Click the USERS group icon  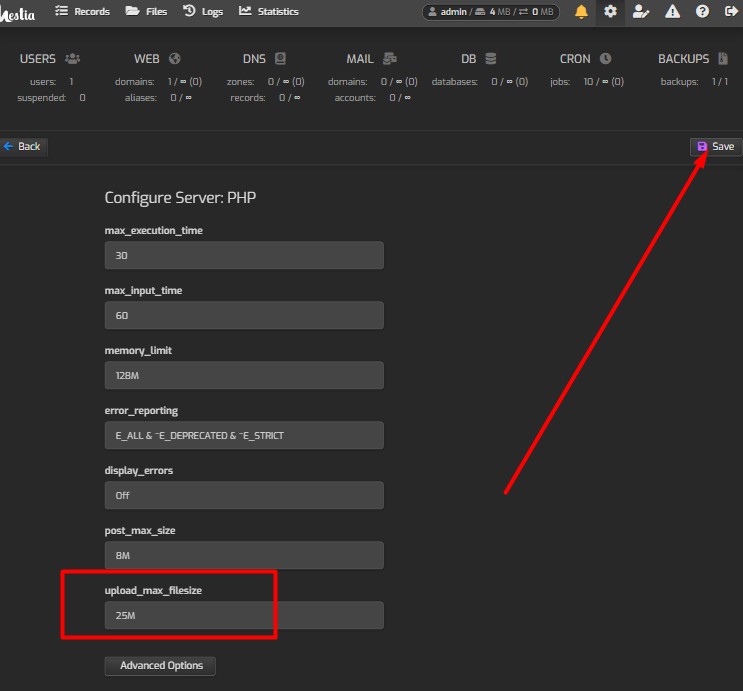click(x=72, y=59)
